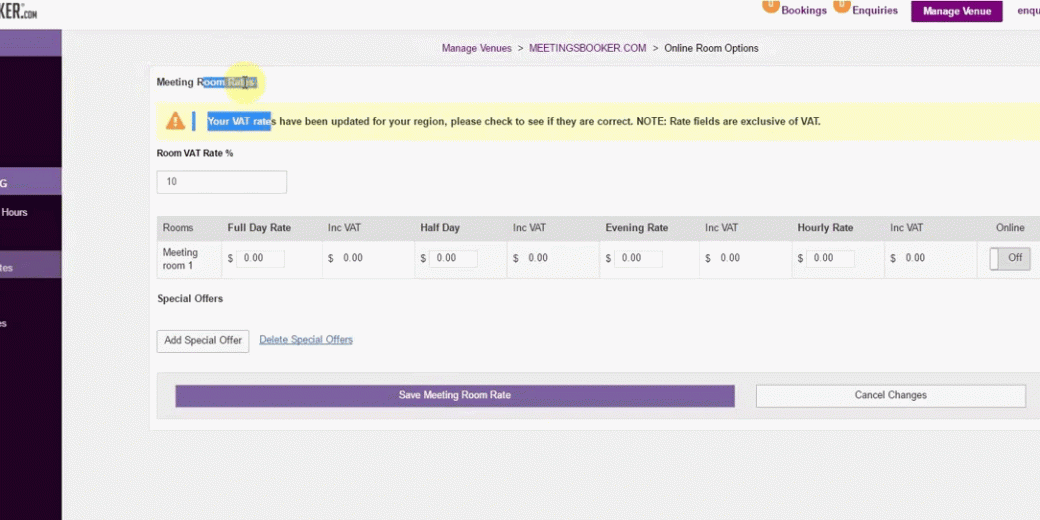Open the account menu at top right
Viewport: 1040px width, 520px height.
(1027, 11)
